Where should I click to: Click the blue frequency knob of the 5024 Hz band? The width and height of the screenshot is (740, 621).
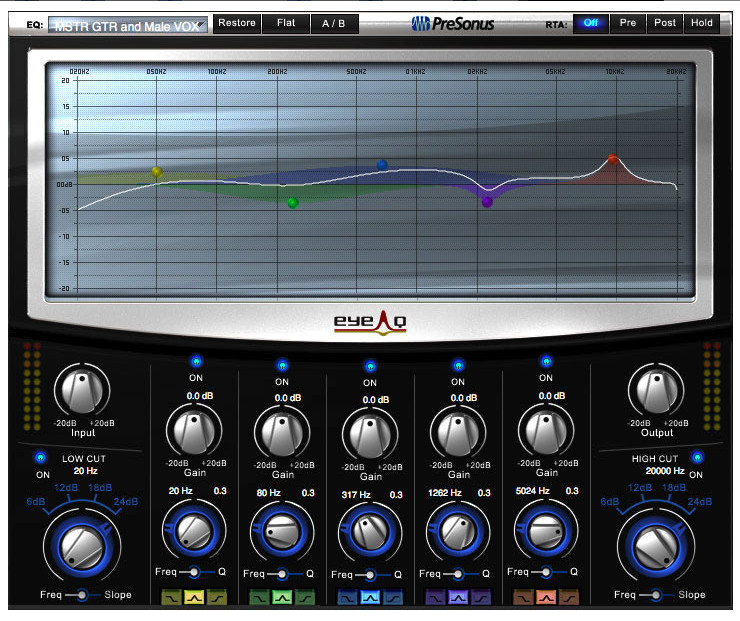546,530
